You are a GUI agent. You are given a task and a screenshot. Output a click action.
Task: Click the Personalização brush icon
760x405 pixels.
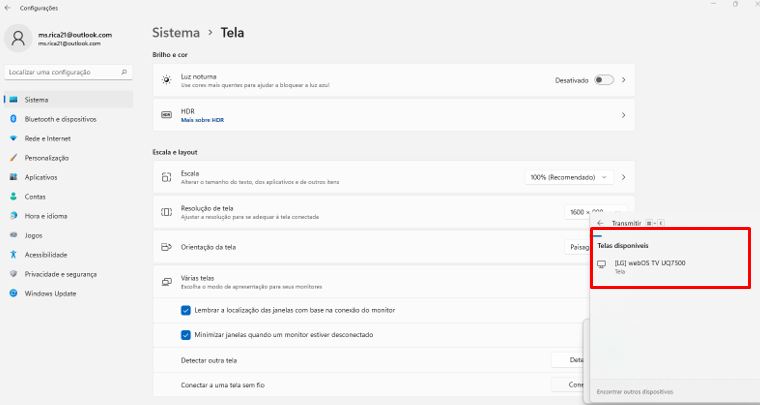[x=14, y=158]
